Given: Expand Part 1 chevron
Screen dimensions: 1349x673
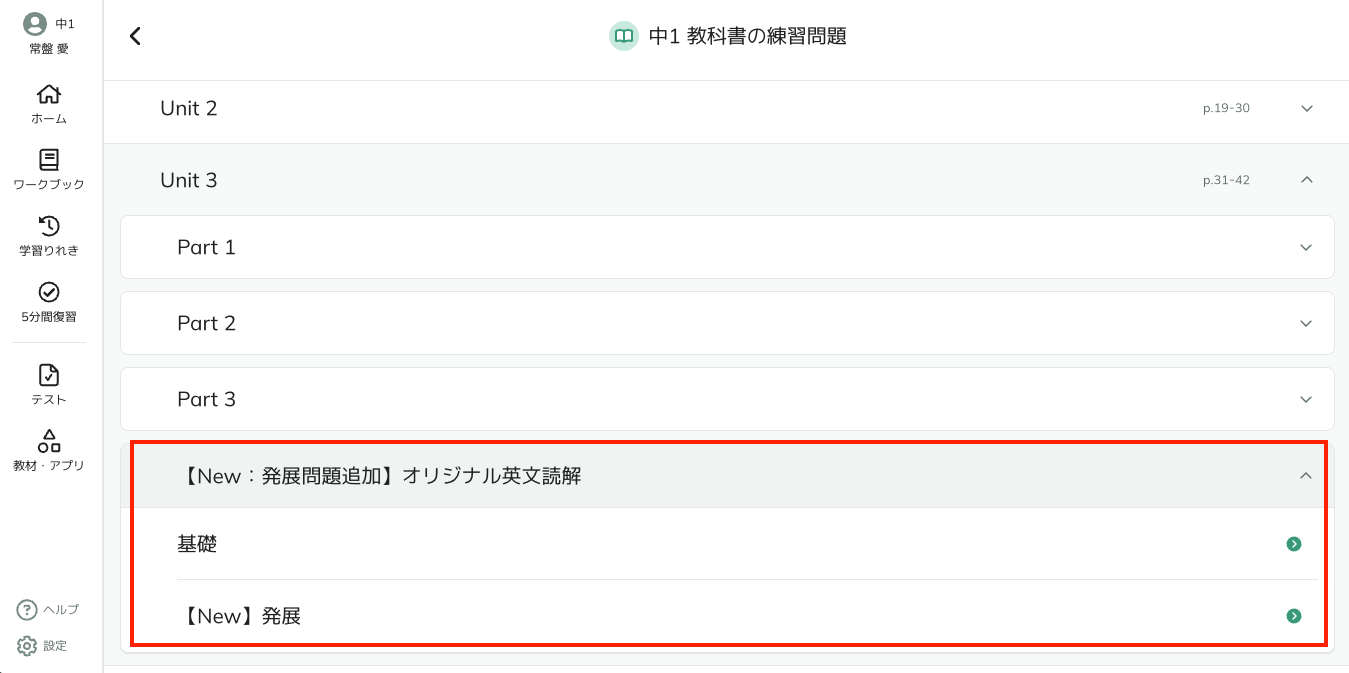Looking at the screenshot, I should click(x=1305, y=247).
